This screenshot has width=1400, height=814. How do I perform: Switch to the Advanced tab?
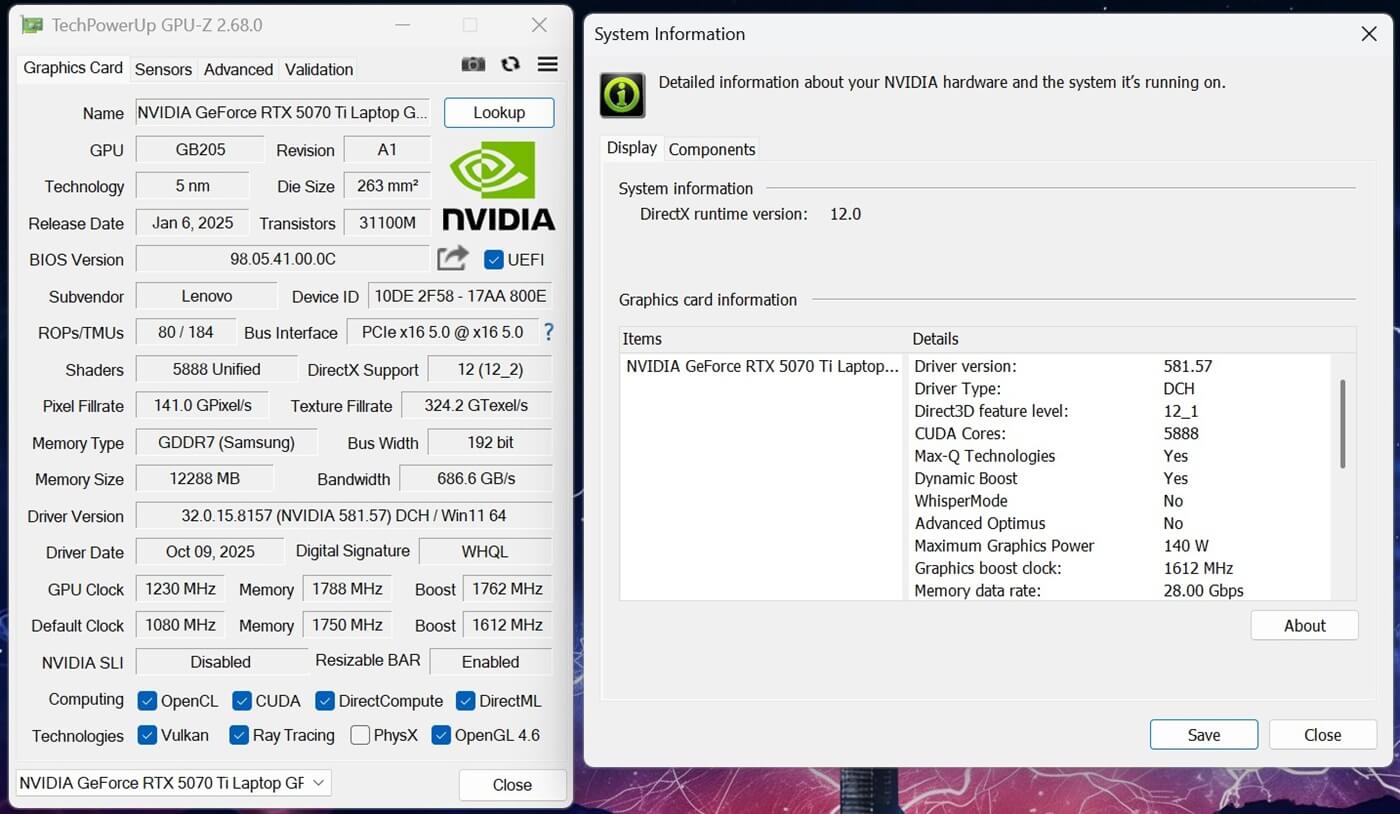(x=237, y=69)
